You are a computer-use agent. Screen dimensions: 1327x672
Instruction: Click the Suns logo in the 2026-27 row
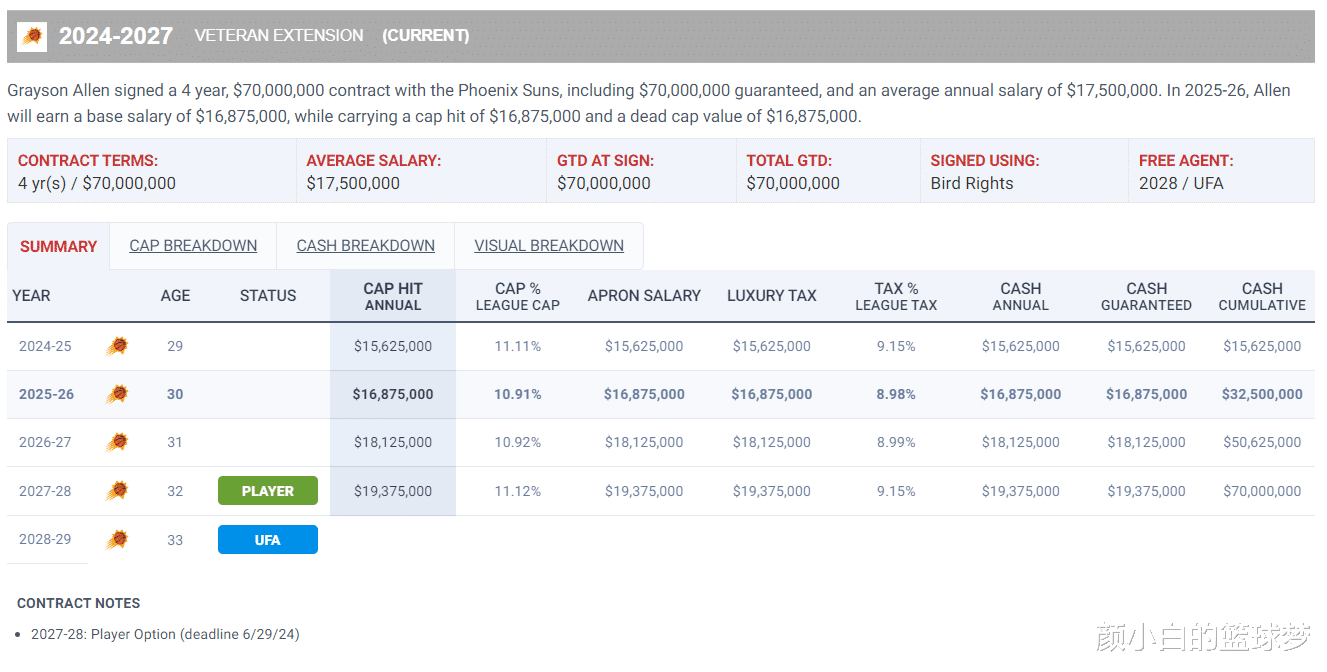117,442
